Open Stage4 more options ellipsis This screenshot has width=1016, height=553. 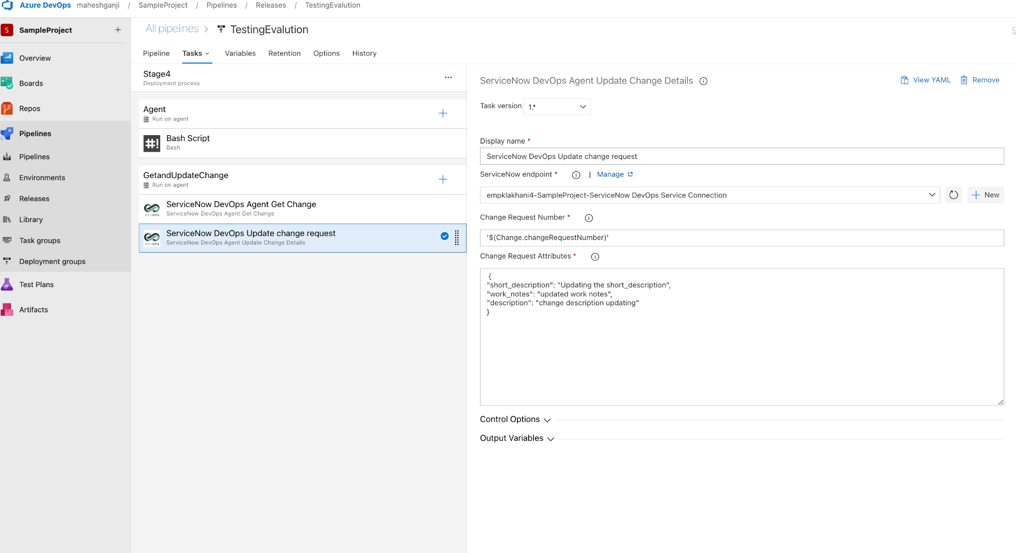pyautogui.click(x=448, y=77)
